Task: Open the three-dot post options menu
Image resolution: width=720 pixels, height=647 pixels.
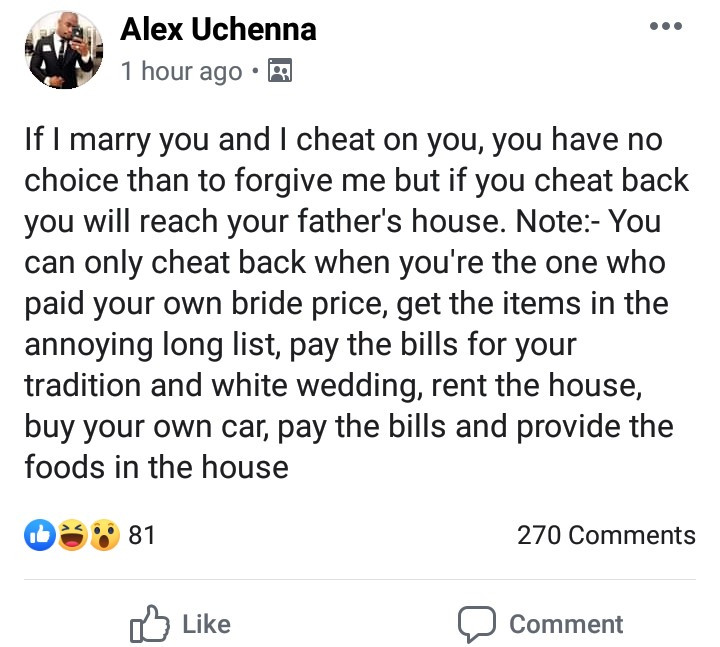Action: [x=665, y=26]
